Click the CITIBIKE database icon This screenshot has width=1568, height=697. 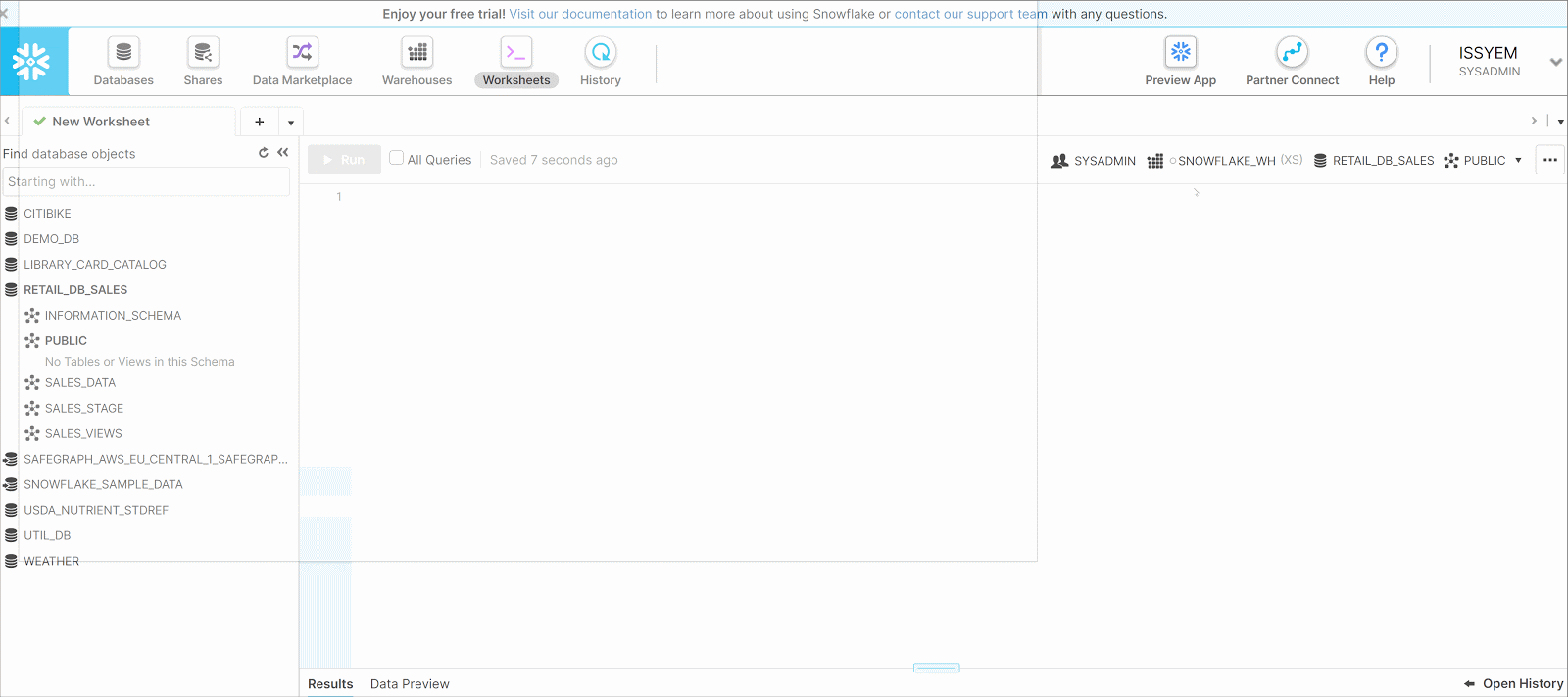click(11, 214)
